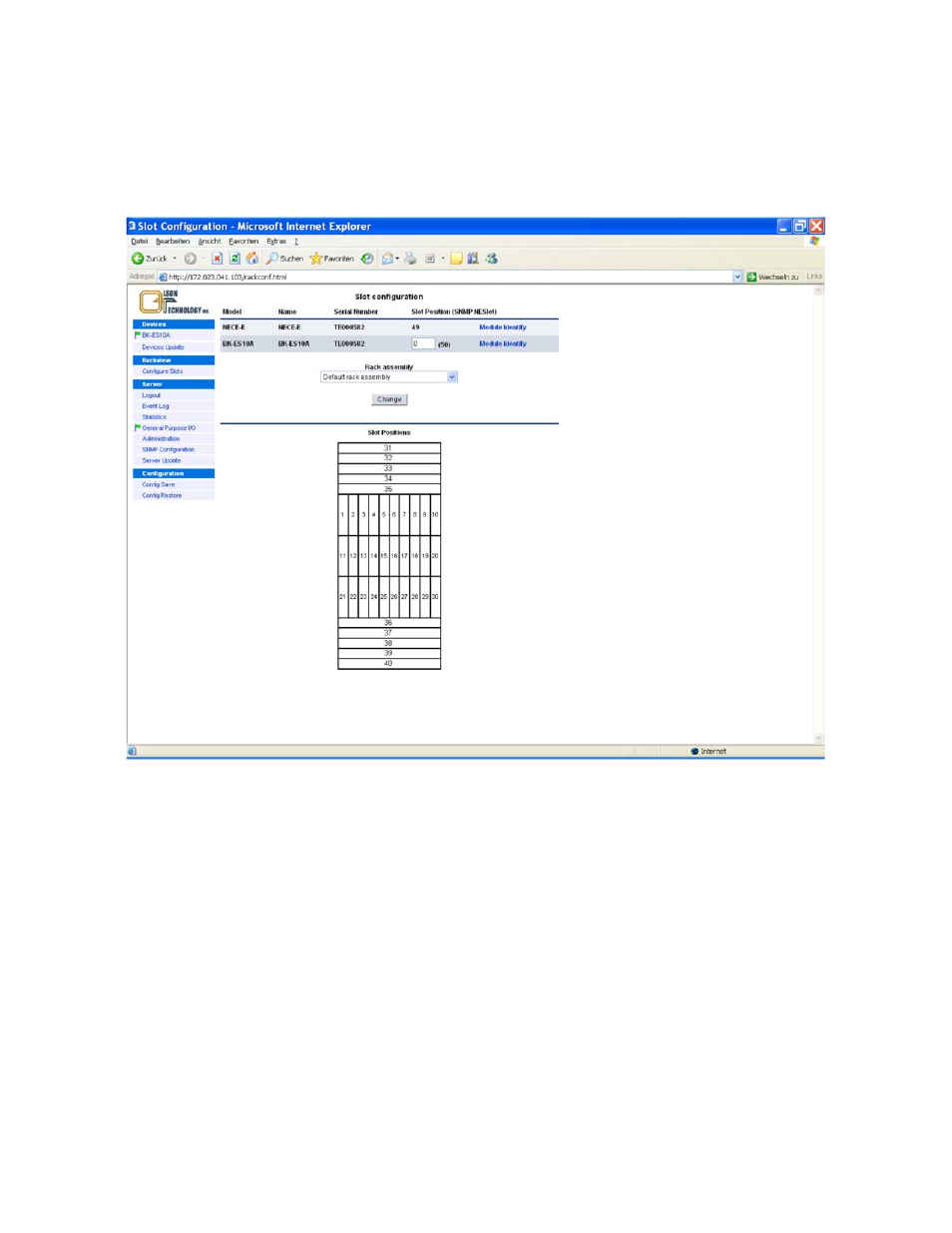Open Configure Slots in the sidebar
Image resolution: width=952 pixels, height=1233 pixels.
point(162,371)
